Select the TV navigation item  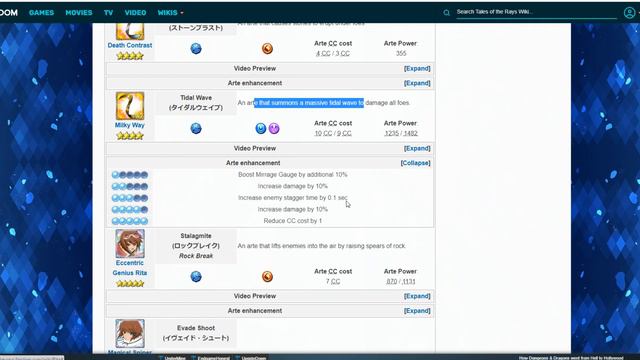(x=108, y=13)
